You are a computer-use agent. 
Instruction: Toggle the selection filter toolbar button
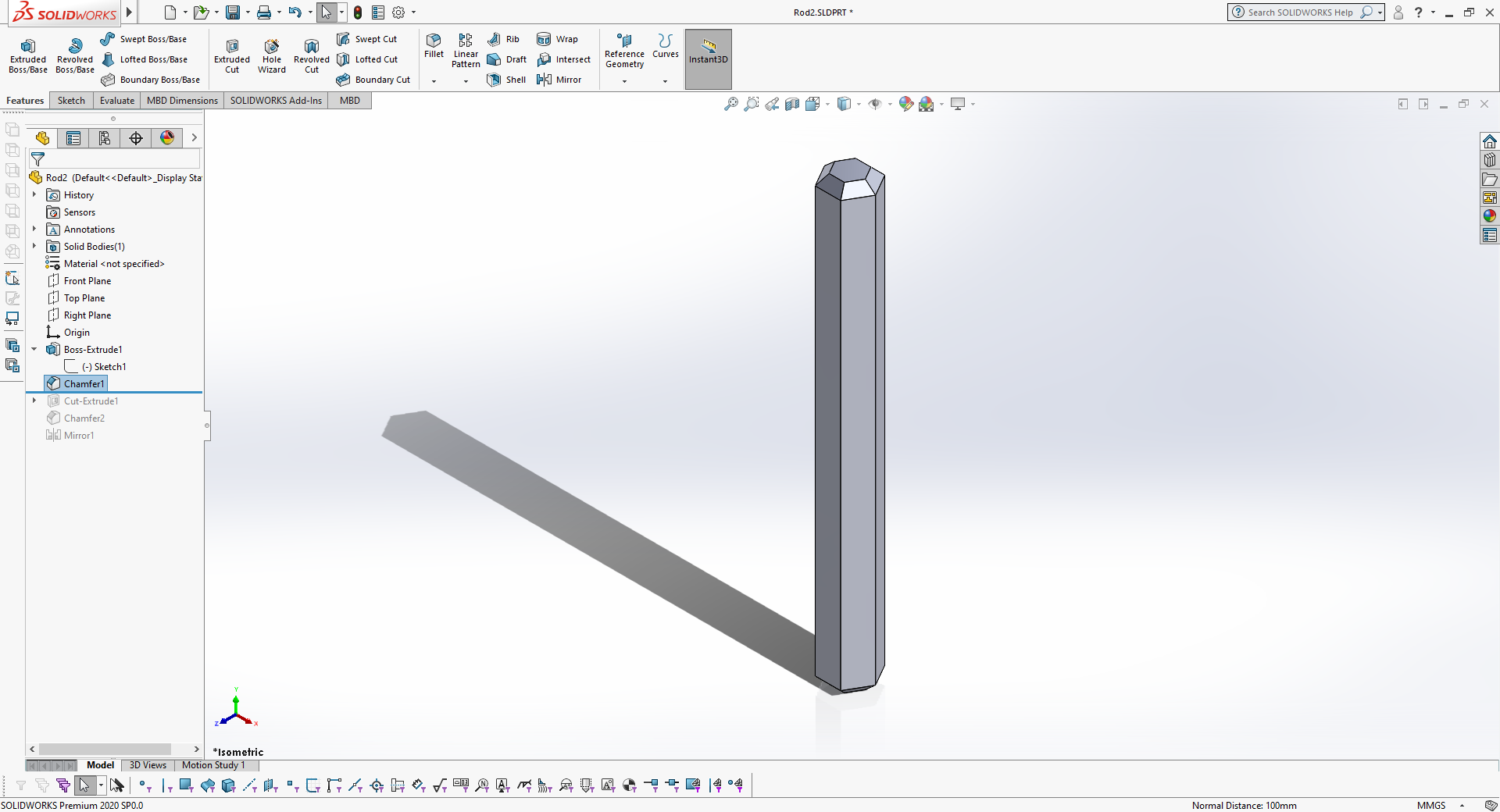pyautogui.click(x=21, y=785)
